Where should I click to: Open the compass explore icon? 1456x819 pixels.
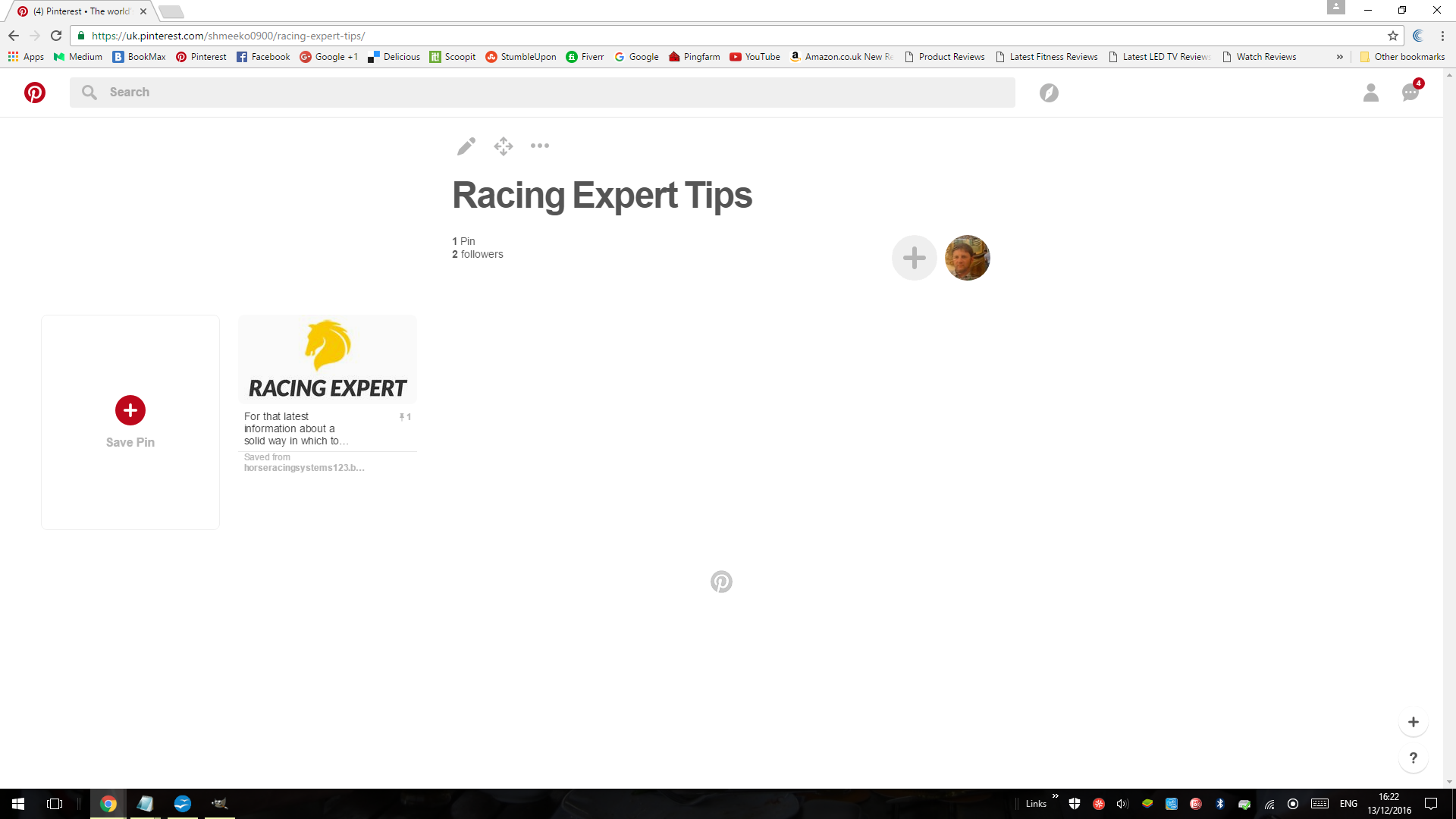click(x=1049, y=93)
